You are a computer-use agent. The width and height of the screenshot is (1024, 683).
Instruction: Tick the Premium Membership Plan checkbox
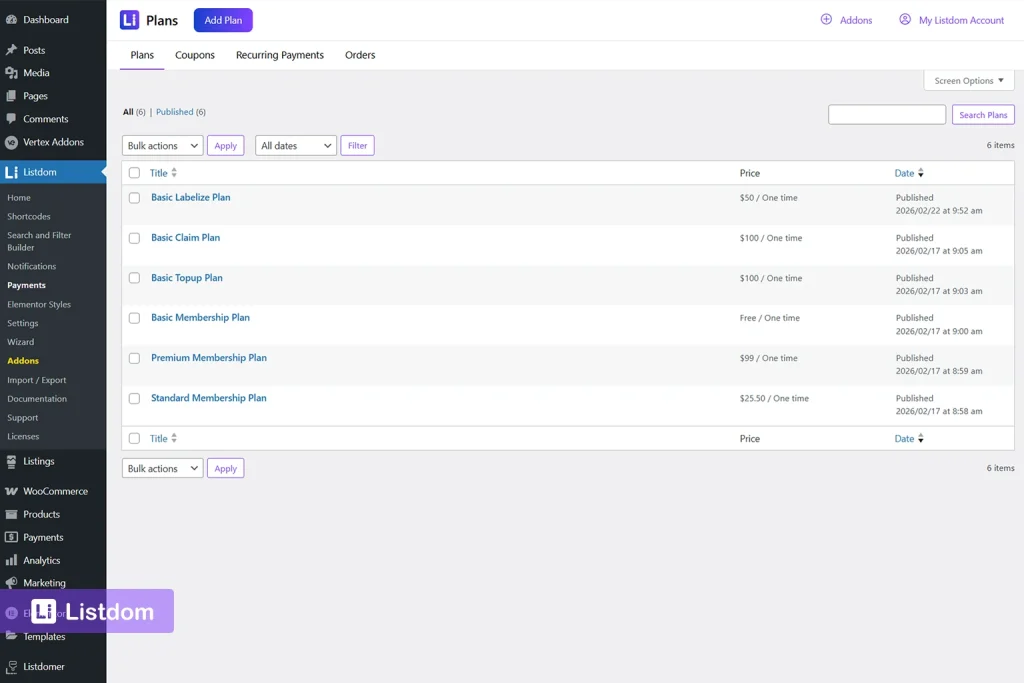(x=135, y=358)
